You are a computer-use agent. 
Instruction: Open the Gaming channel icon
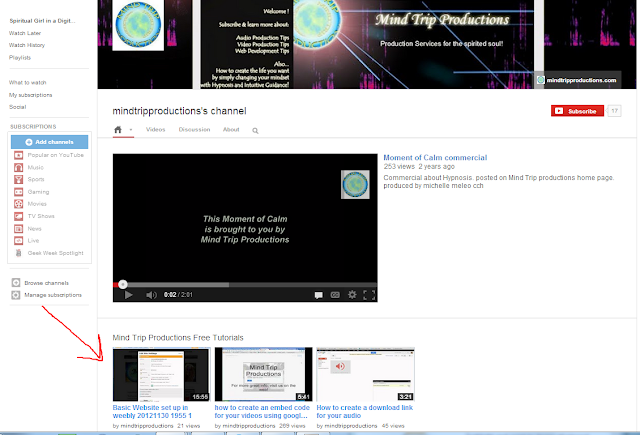[18, 192]
